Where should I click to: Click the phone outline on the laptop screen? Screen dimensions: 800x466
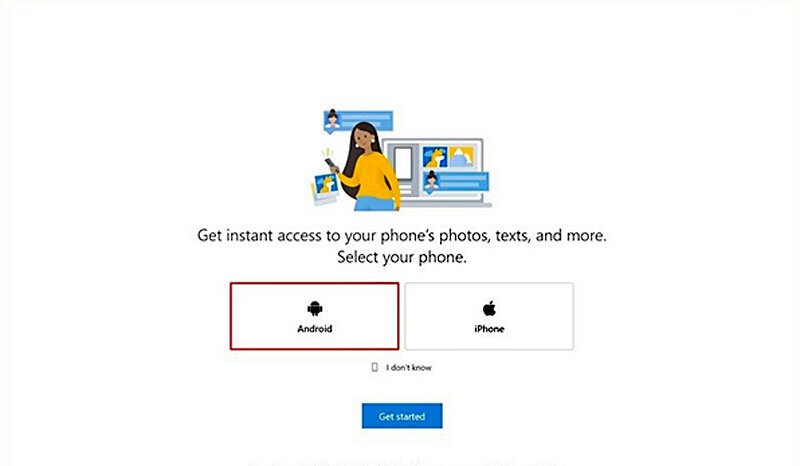403,163
